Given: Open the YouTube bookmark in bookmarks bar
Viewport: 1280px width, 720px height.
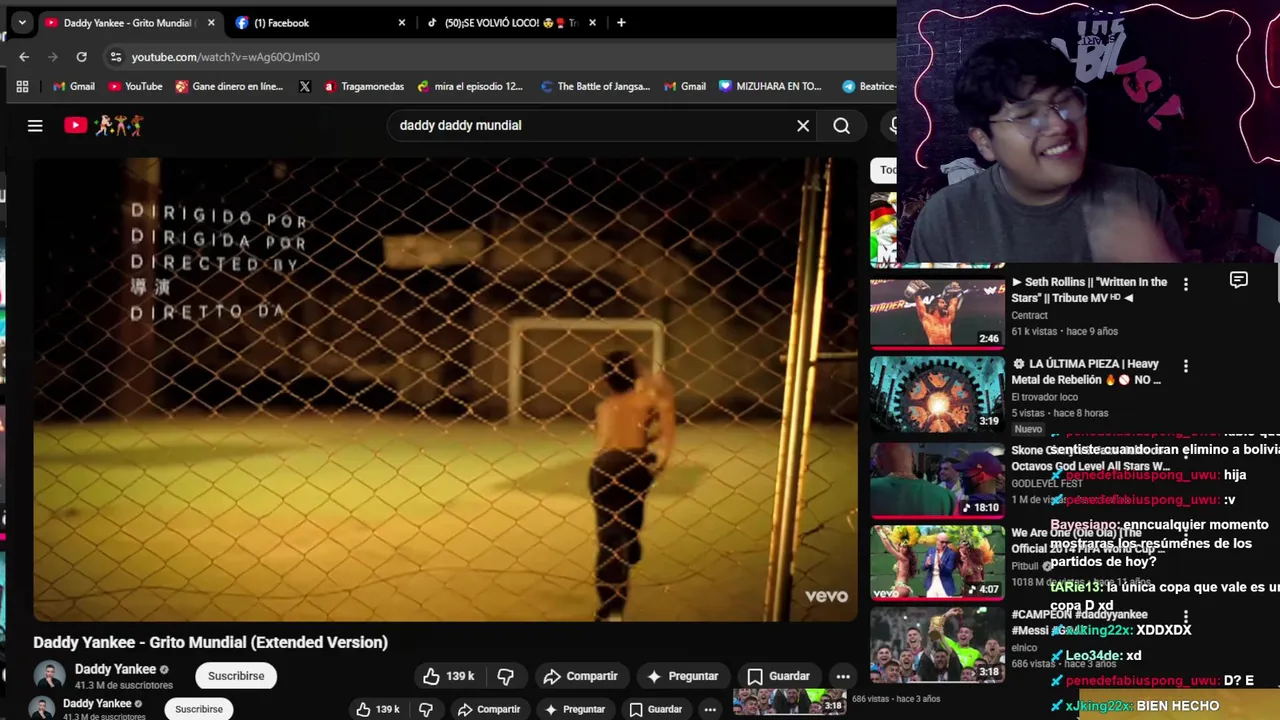Looking at the screenshot, I should pos(135,87).
